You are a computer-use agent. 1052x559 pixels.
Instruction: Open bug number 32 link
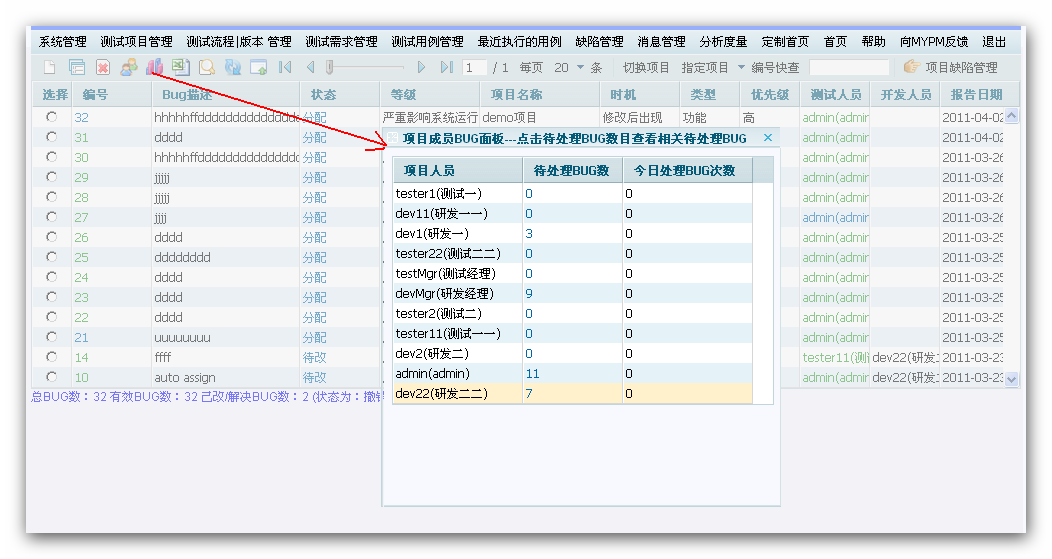(81, 117)
